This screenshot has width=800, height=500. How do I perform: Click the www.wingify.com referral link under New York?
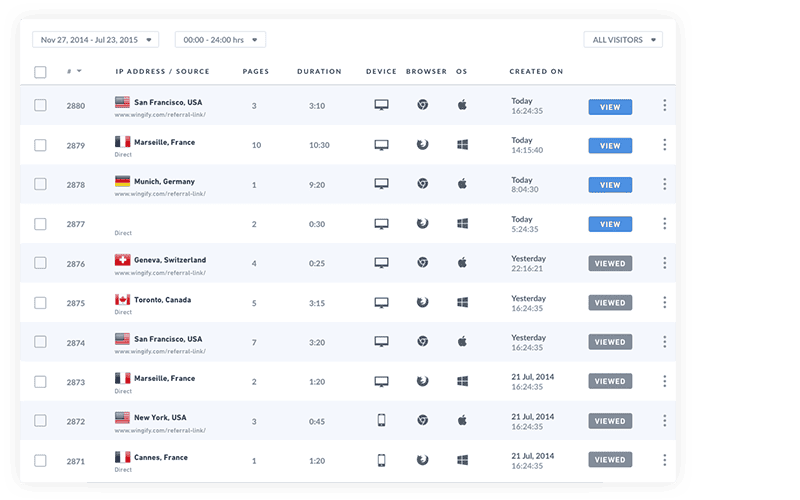click(160, 430)
